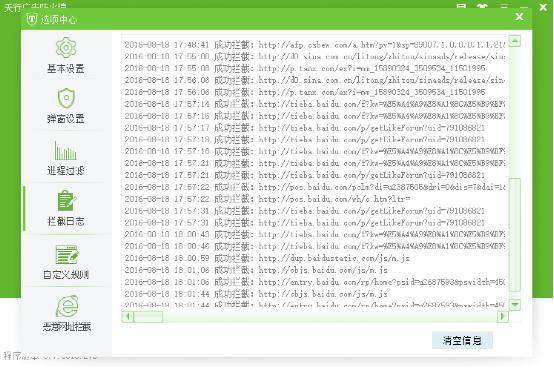Select the 17:57:22 pos.baidu.com/wh/o.htm entry

[x=267, y=199]
